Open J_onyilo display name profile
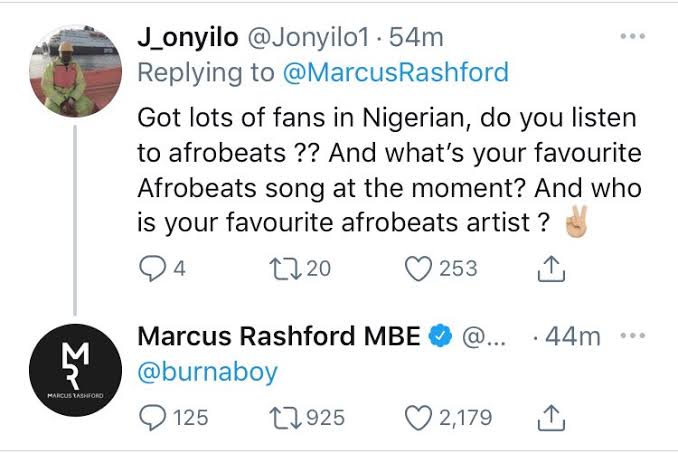 point(189,38)
